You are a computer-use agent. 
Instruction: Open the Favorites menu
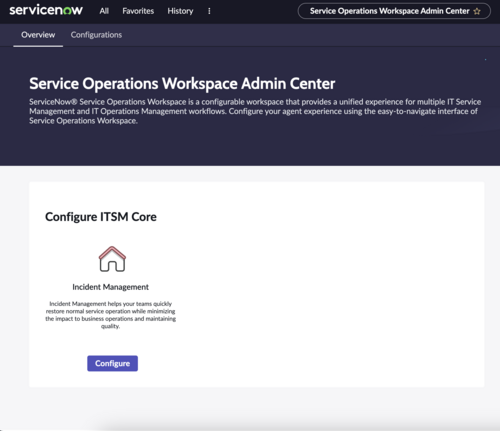[138, 11]
